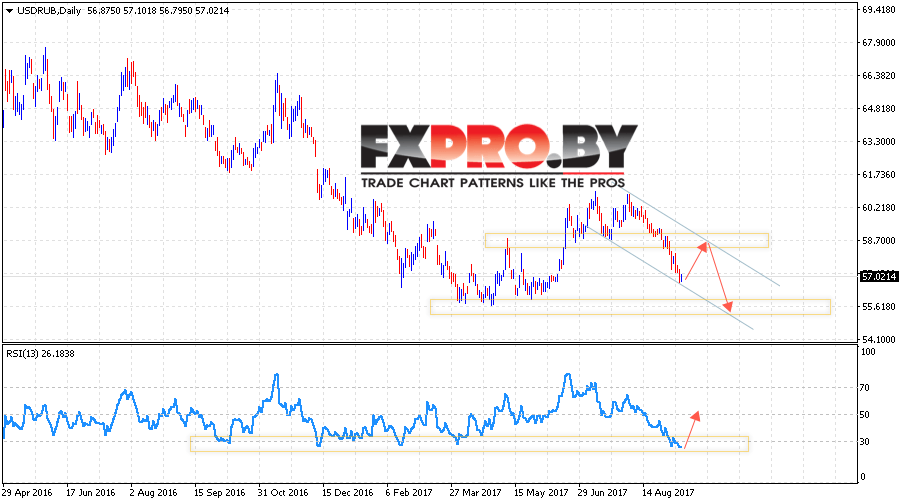Image resolution: width=900 pixels, height=504 pixels.
Task: Open the chart menu triangle beside USDRUB
Action: coord(9,10)
